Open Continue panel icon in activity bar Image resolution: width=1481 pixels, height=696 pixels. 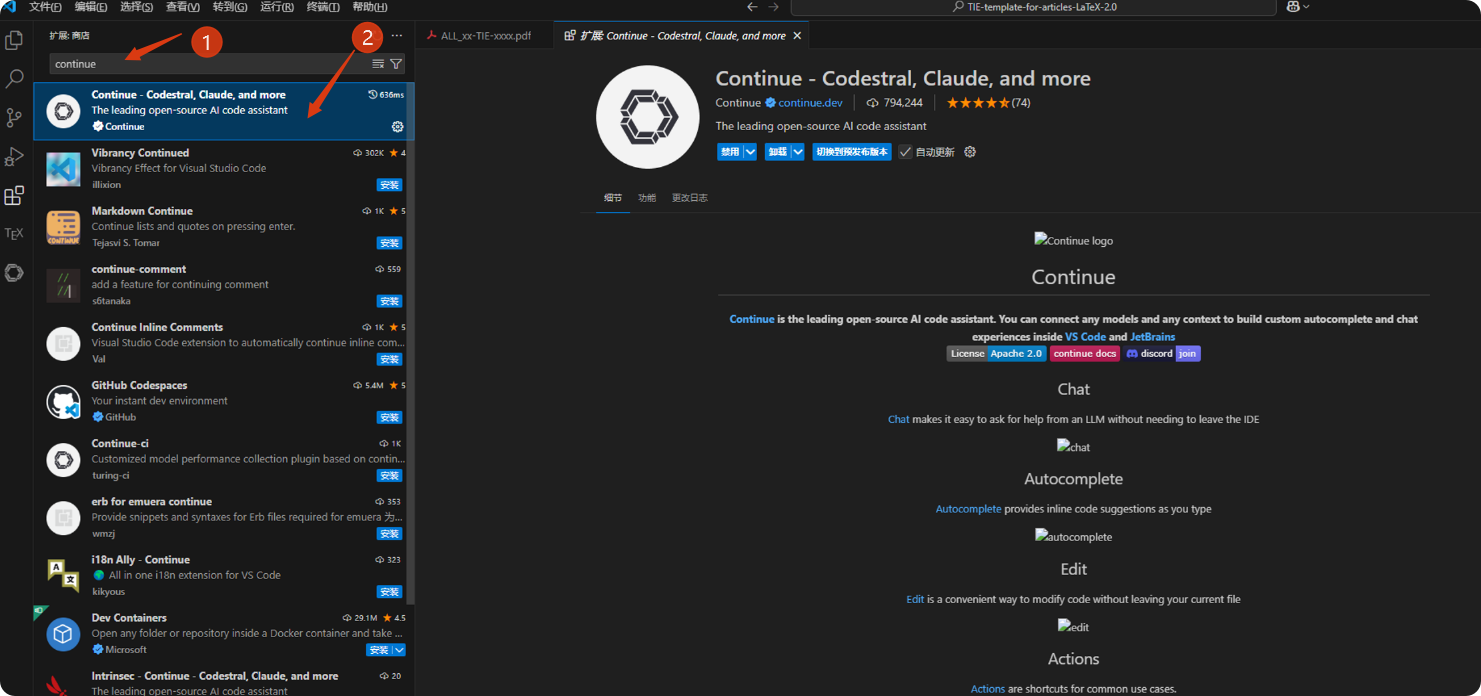[14, 273]
